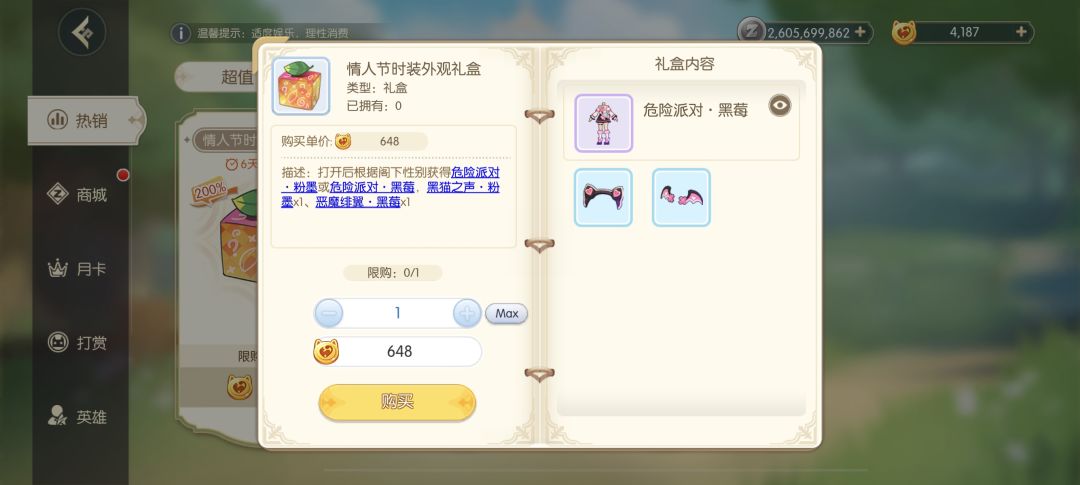Image resolution: width=1080 pixels, height=485 pixels.
Task: Click the Valentine gift box icon
Action: 301,86
